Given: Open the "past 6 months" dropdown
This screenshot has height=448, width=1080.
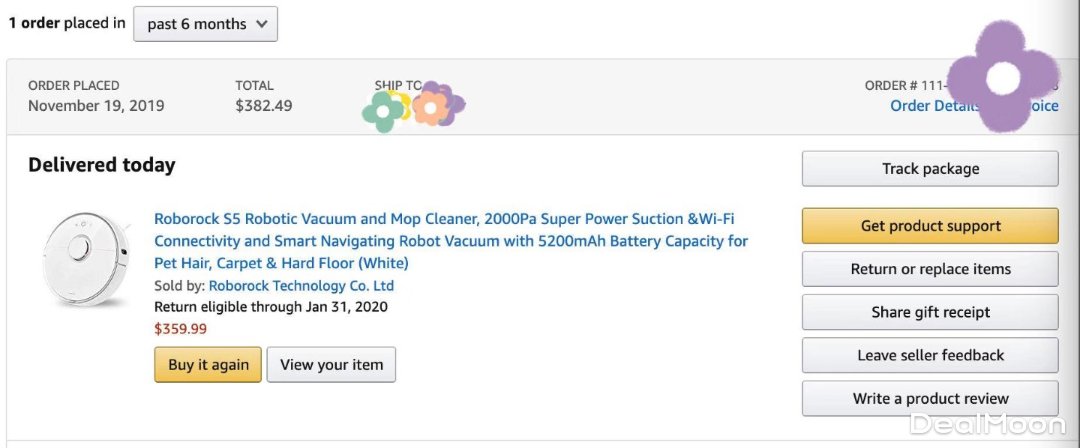Looking at the screenshot, I should tap(205, 24).
